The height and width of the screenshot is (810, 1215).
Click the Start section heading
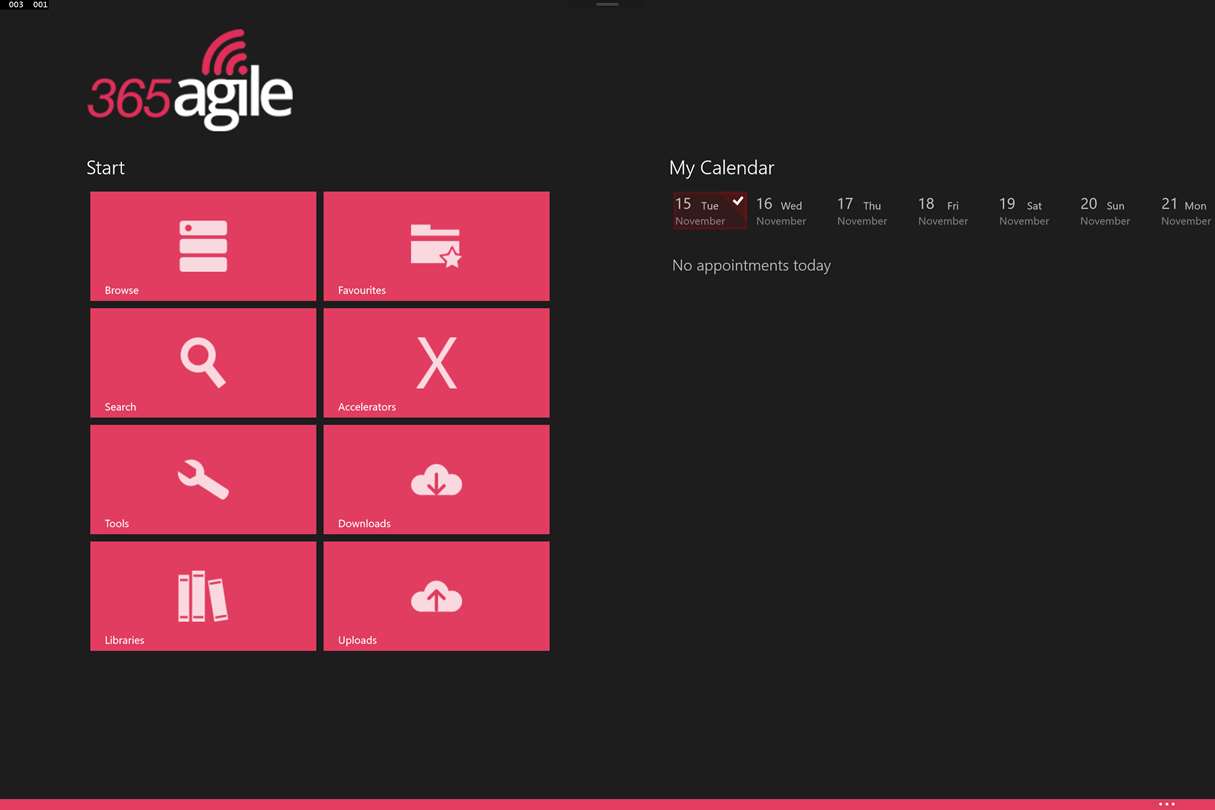(x=105, y=168)
